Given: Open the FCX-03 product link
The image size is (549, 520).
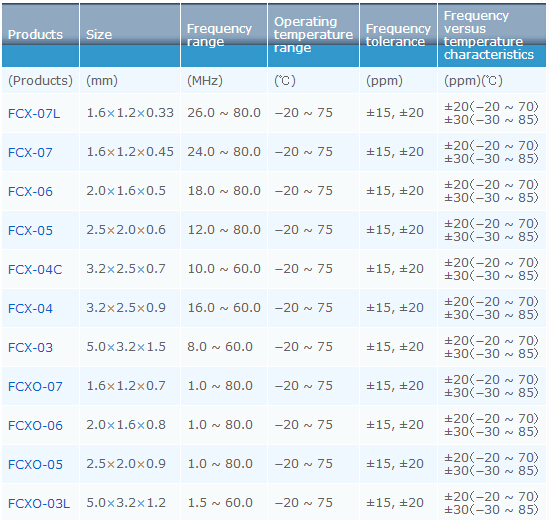Looking at the screenshot, I should (30, 347).
